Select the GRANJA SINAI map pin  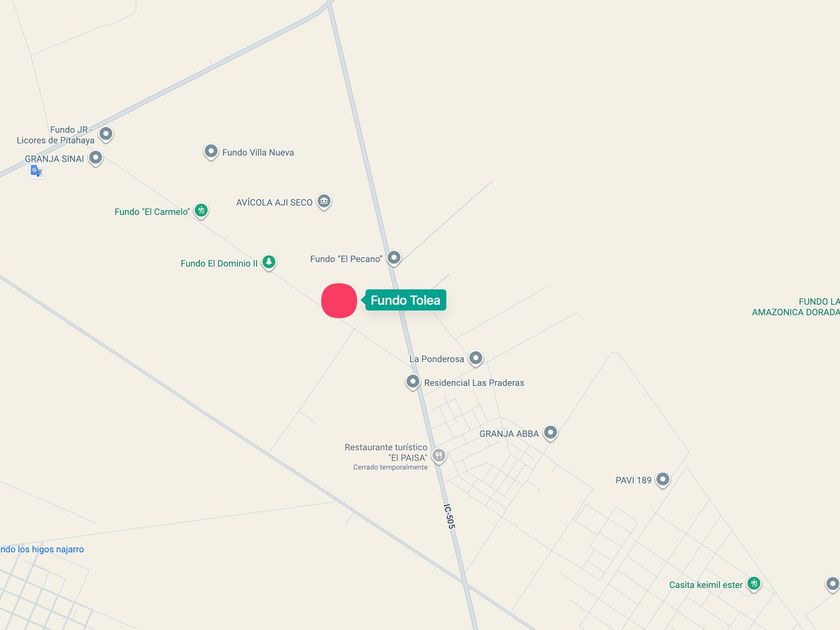tap(95, 158)
